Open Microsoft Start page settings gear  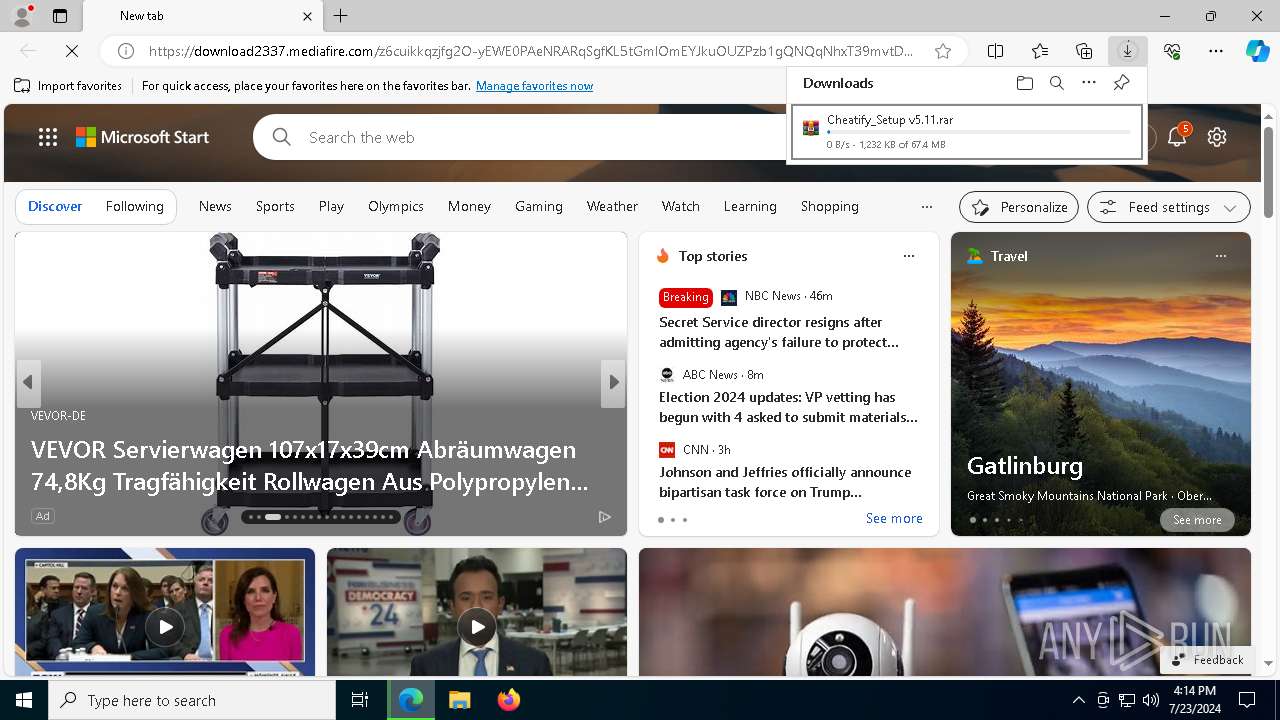pos(1217,137)
